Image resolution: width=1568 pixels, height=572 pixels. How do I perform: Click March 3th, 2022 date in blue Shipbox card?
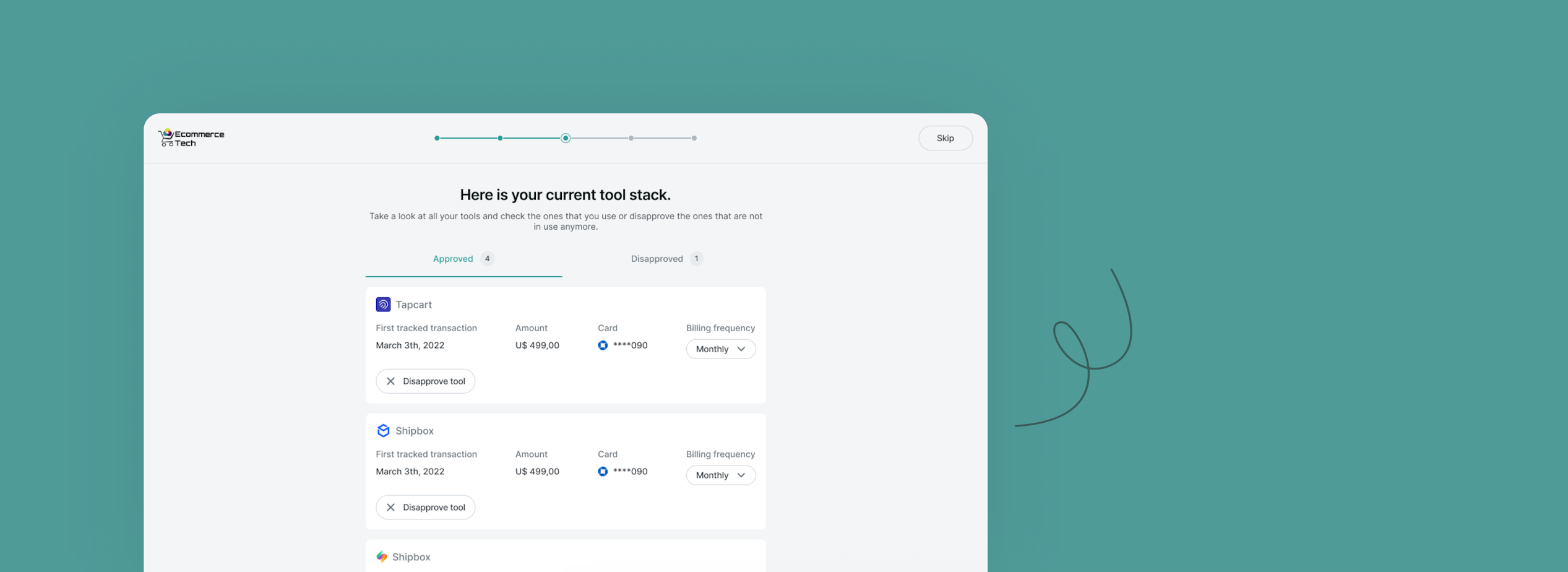(410, 472)
